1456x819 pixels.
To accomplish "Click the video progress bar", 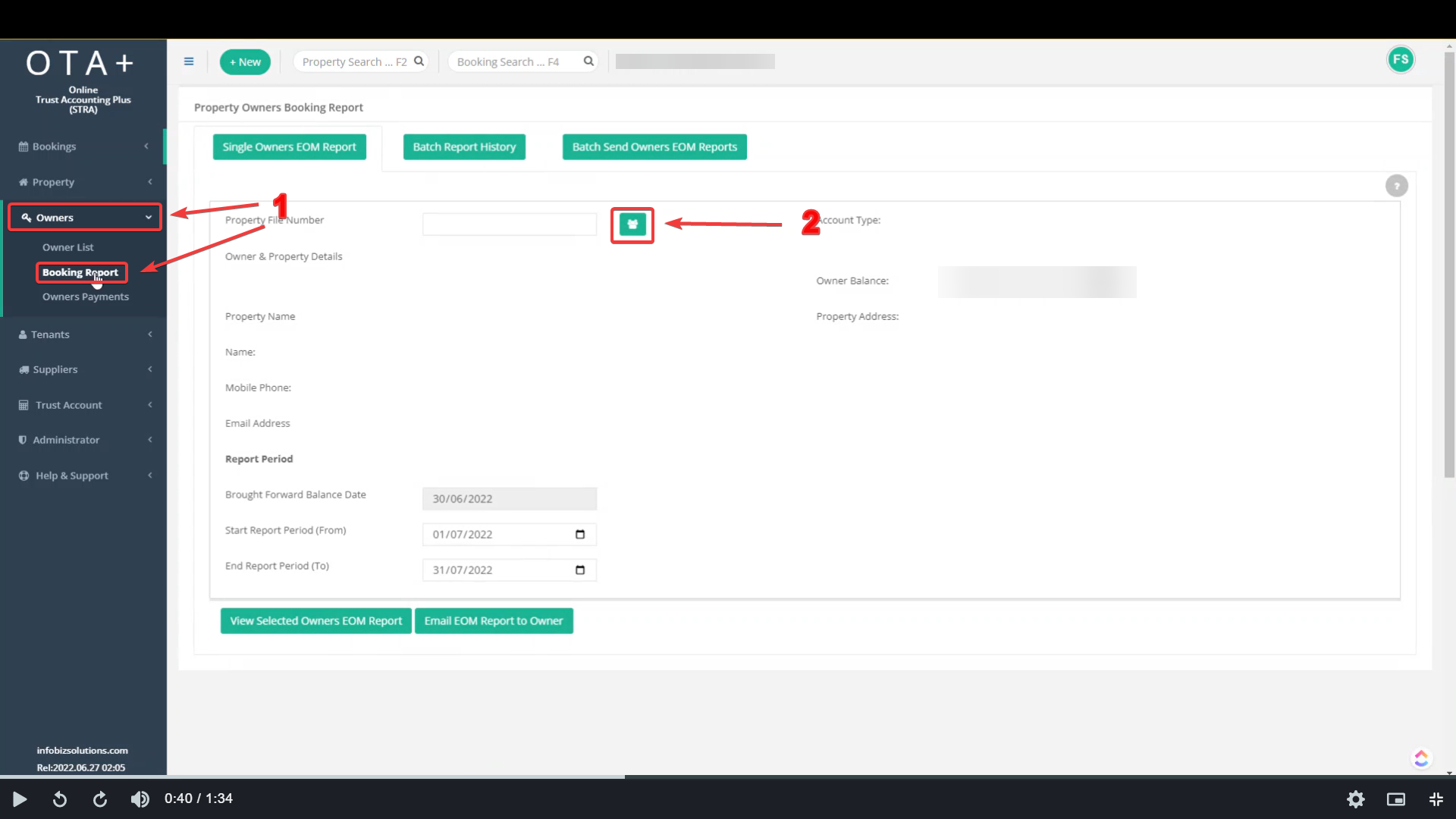I will click(728, 777).
